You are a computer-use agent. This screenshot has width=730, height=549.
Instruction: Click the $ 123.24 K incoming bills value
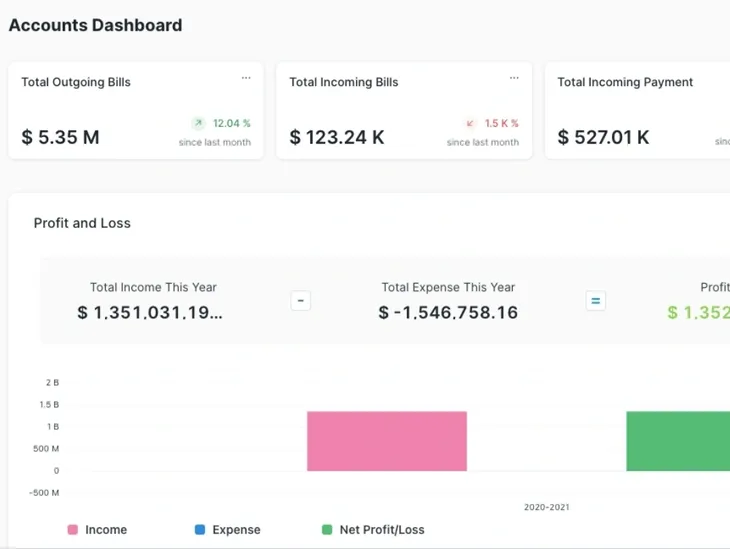click(x=337, y=137)
